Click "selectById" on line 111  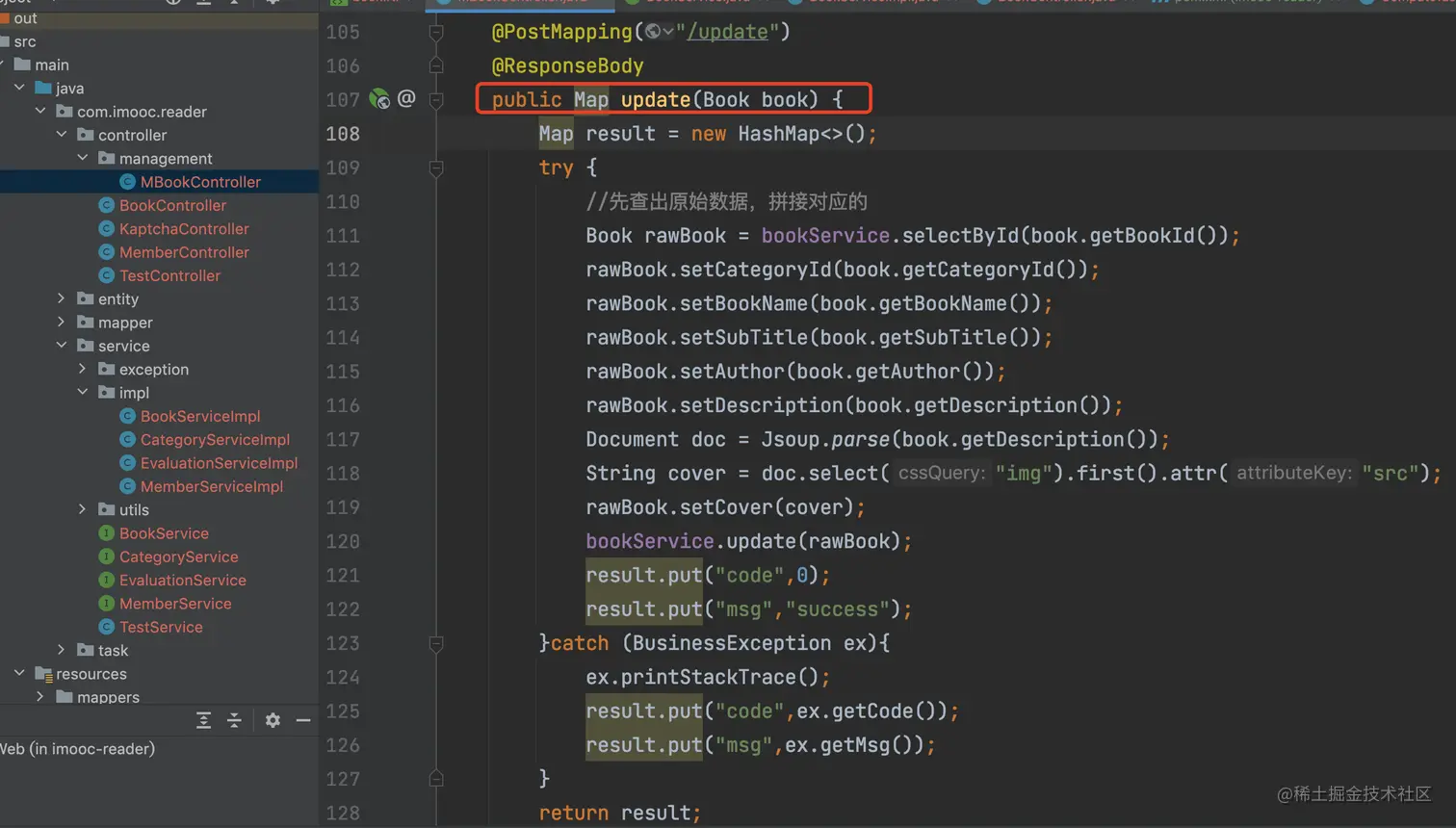(x=961, y=236)
